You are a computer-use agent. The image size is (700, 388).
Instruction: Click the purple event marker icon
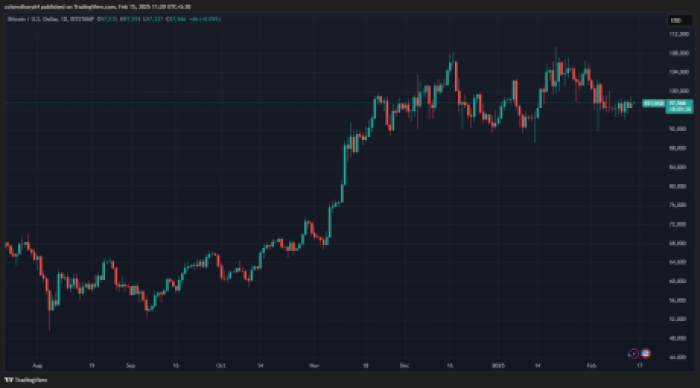[633, 354]
